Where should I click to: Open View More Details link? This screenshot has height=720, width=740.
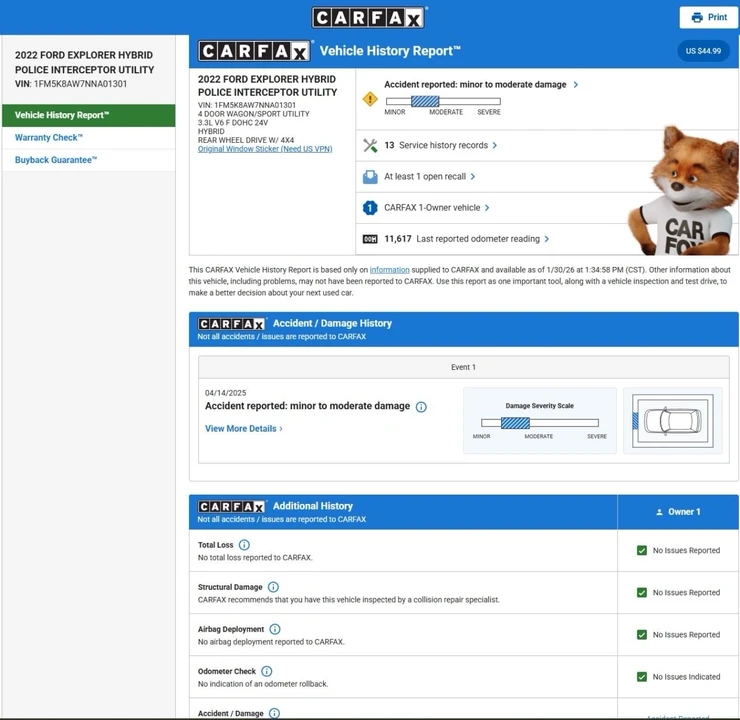pos(244,428)
